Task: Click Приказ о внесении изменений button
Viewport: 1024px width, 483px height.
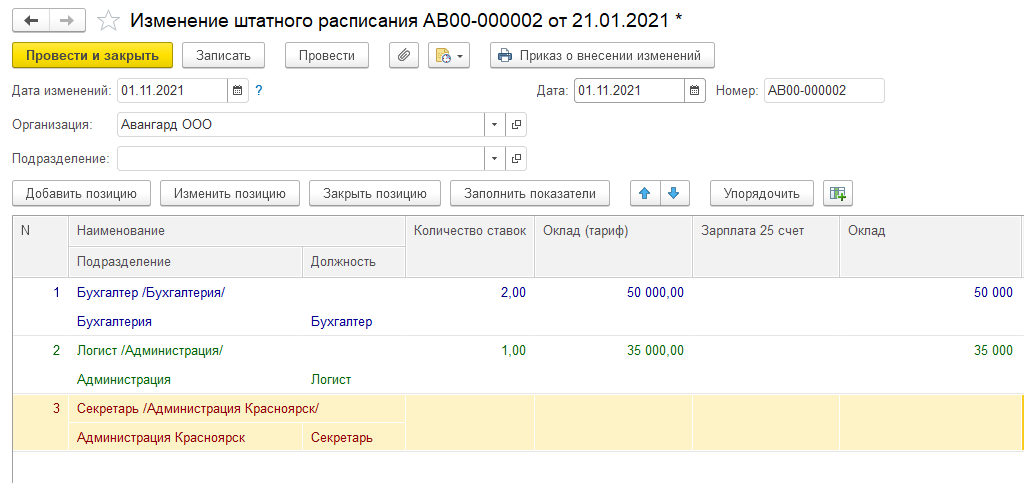Action: (x=602, y=55)
